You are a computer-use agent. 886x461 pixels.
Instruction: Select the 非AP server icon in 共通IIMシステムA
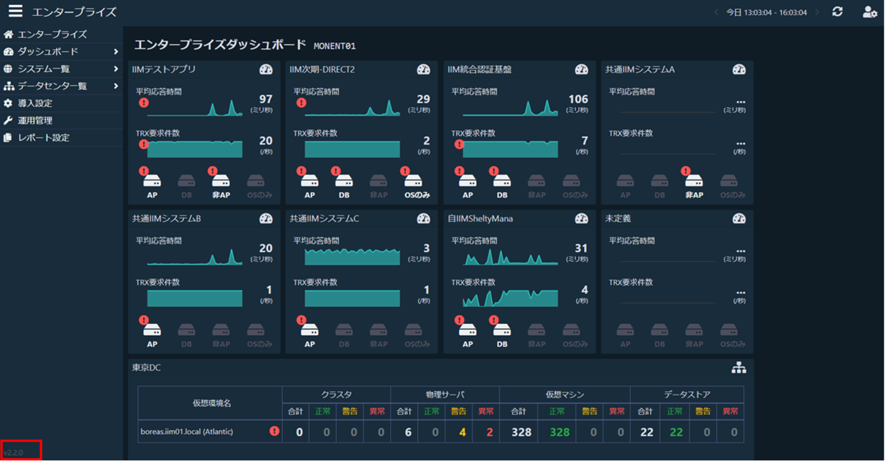(x=694, y=181)
